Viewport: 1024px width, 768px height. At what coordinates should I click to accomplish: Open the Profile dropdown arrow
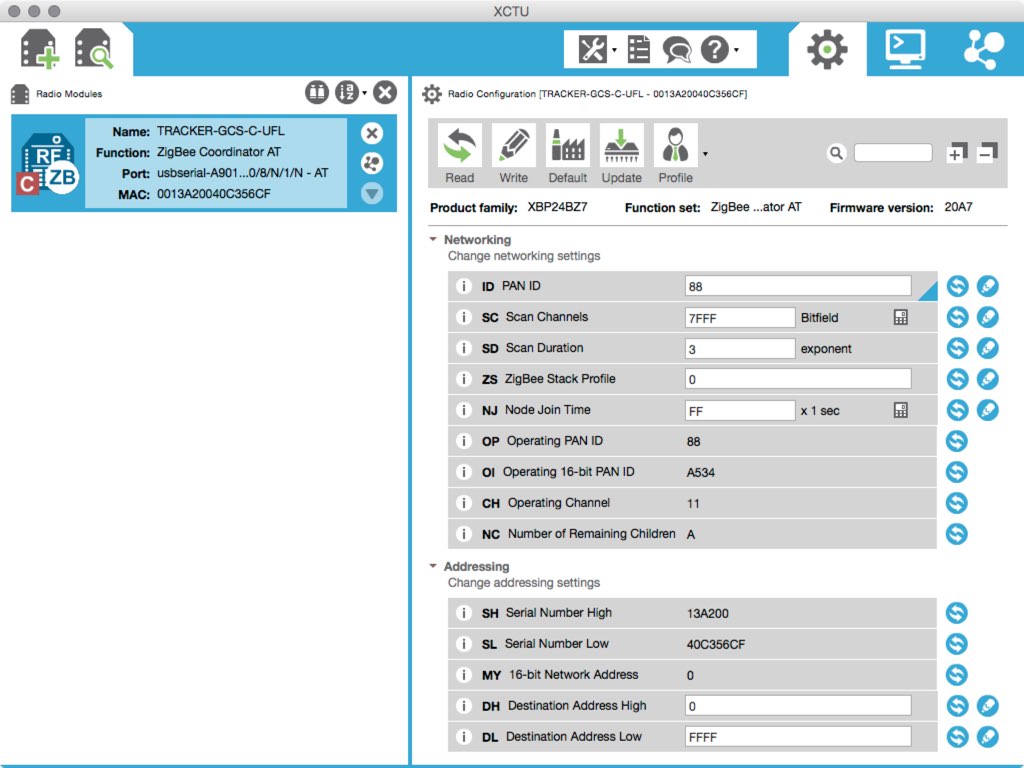pos(706,154)
